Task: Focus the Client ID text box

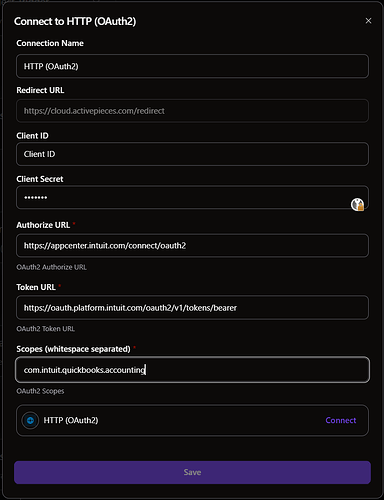Action: pyautogui.click(x=192, y=154)
